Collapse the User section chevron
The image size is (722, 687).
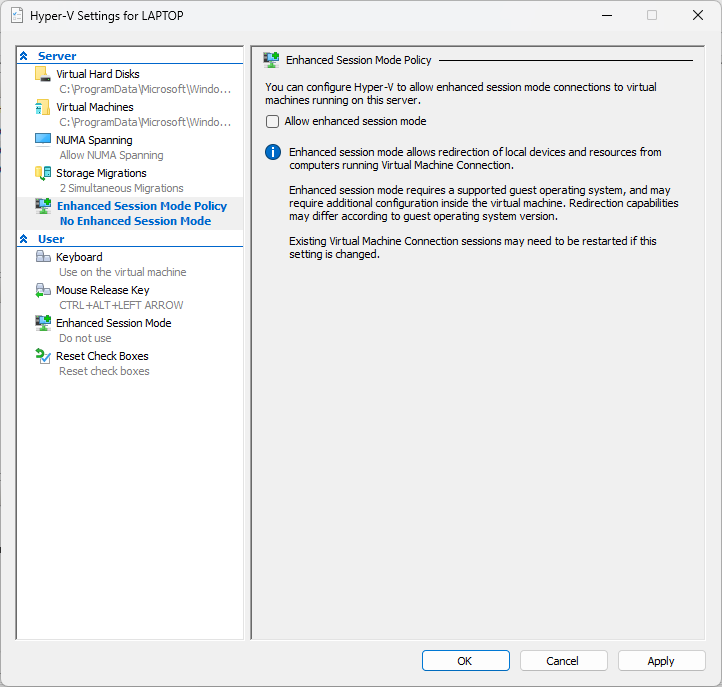click(x=24, y=239)
